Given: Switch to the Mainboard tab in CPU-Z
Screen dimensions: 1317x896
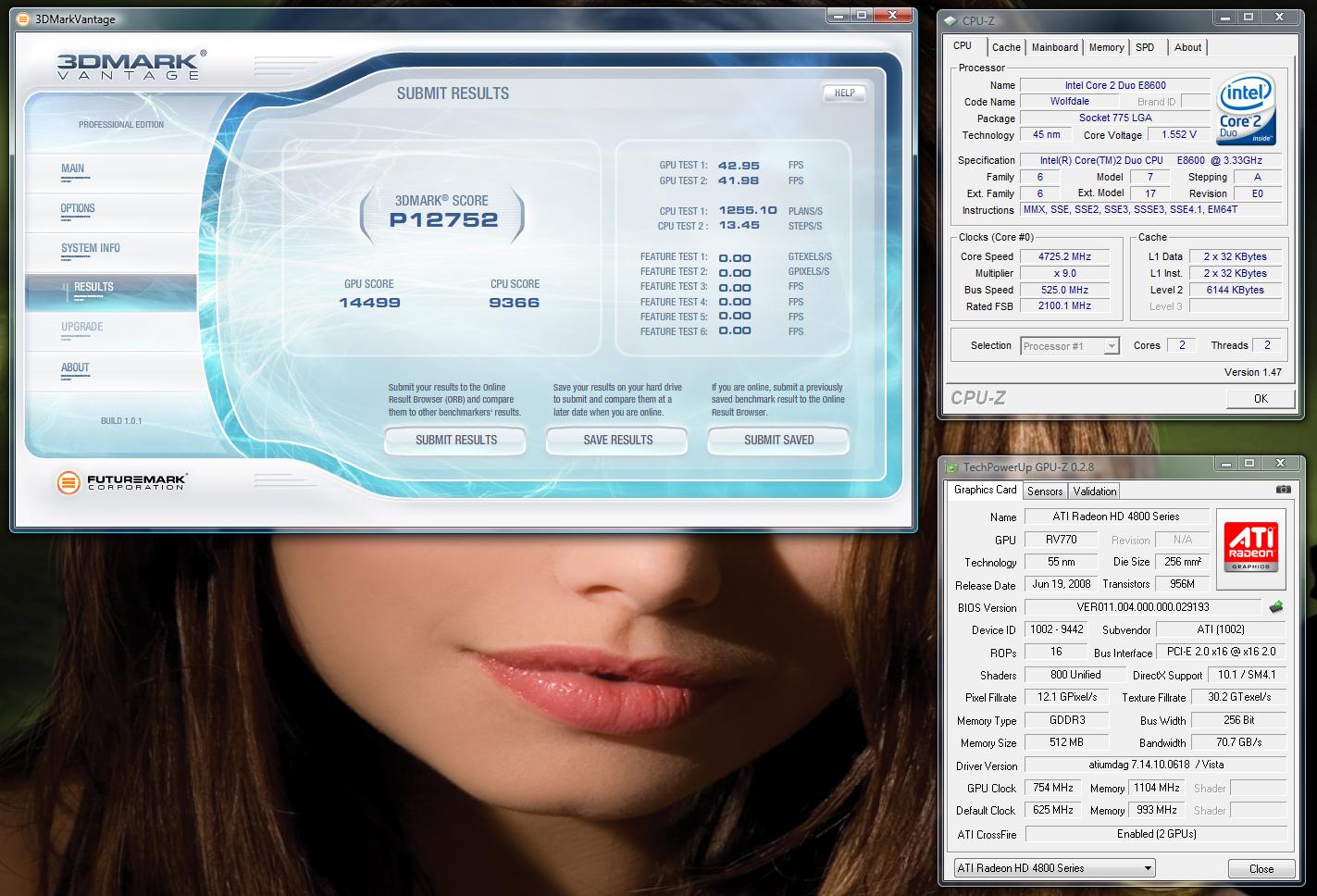Looking at the screenshot, I should click(1054, 47).
